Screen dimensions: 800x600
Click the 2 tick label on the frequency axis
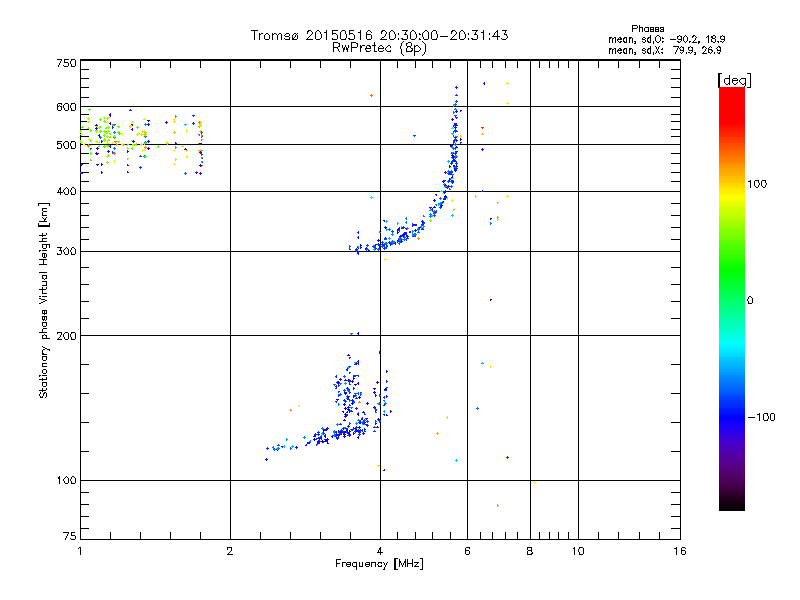(x=230, y=552)
